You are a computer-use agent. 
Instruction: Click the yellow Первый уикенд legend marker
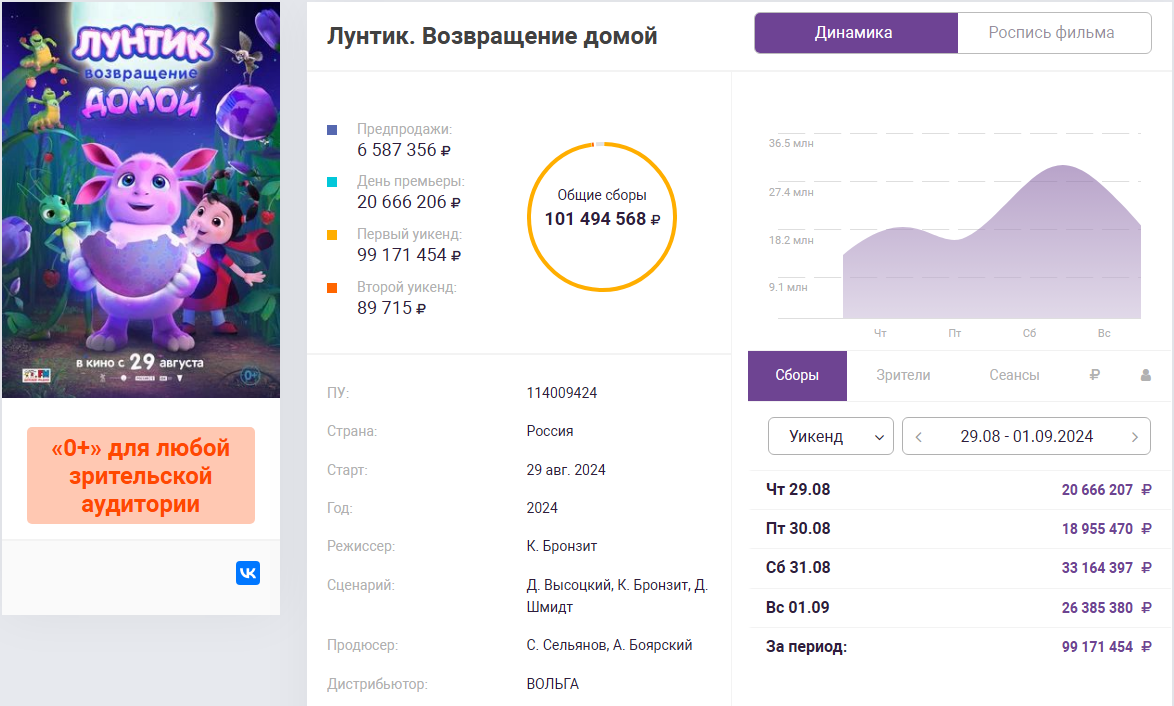point(332,235)
